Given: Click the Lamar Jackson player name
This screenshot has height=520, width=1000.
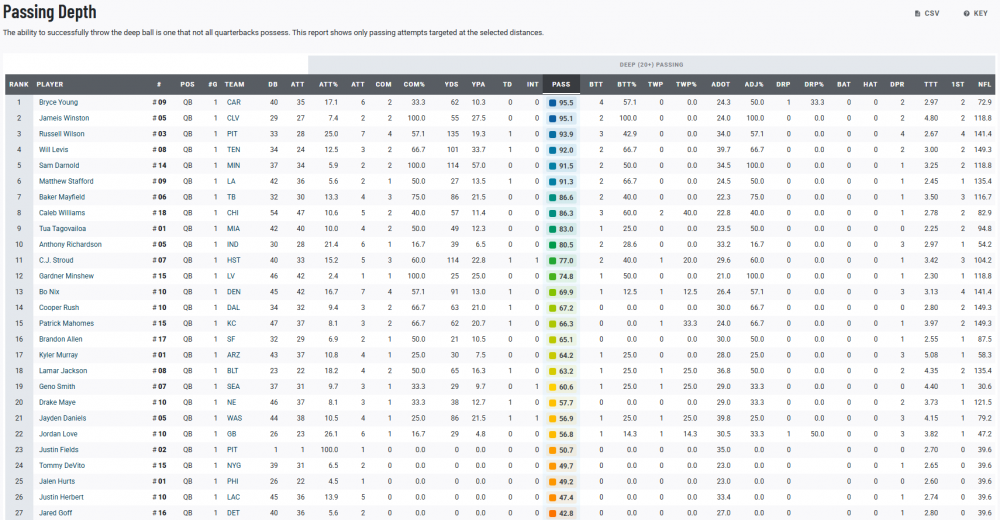Looking at the screenshot, I should pos(60,371).
